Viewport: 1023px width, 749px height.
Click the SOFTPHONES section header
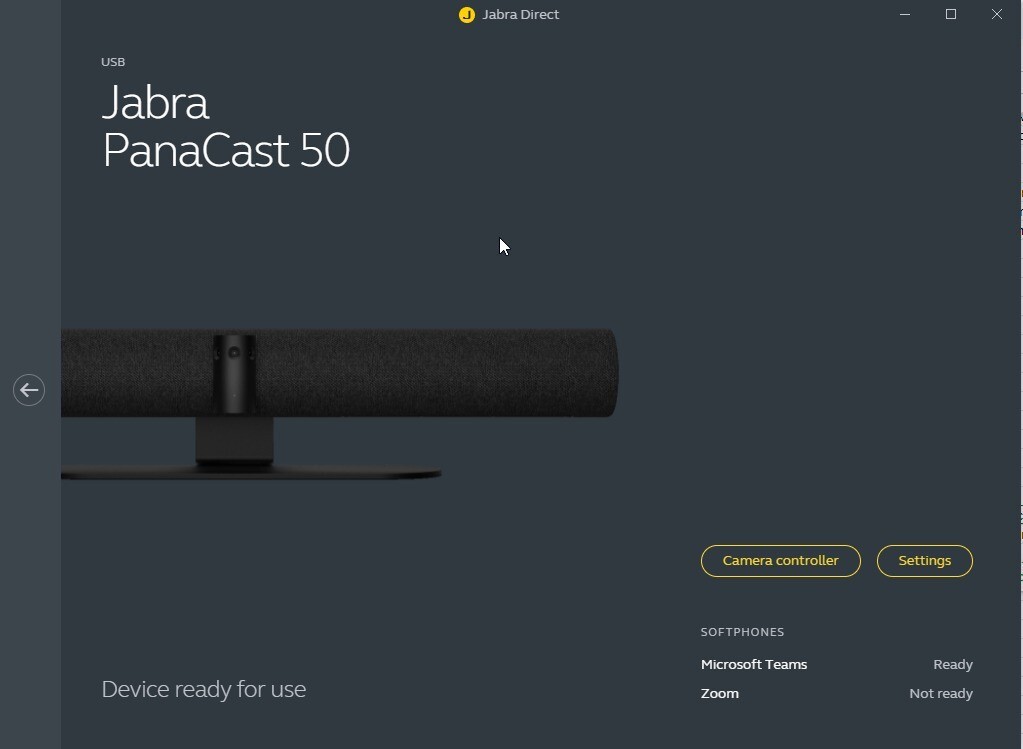tap(742, 632)
